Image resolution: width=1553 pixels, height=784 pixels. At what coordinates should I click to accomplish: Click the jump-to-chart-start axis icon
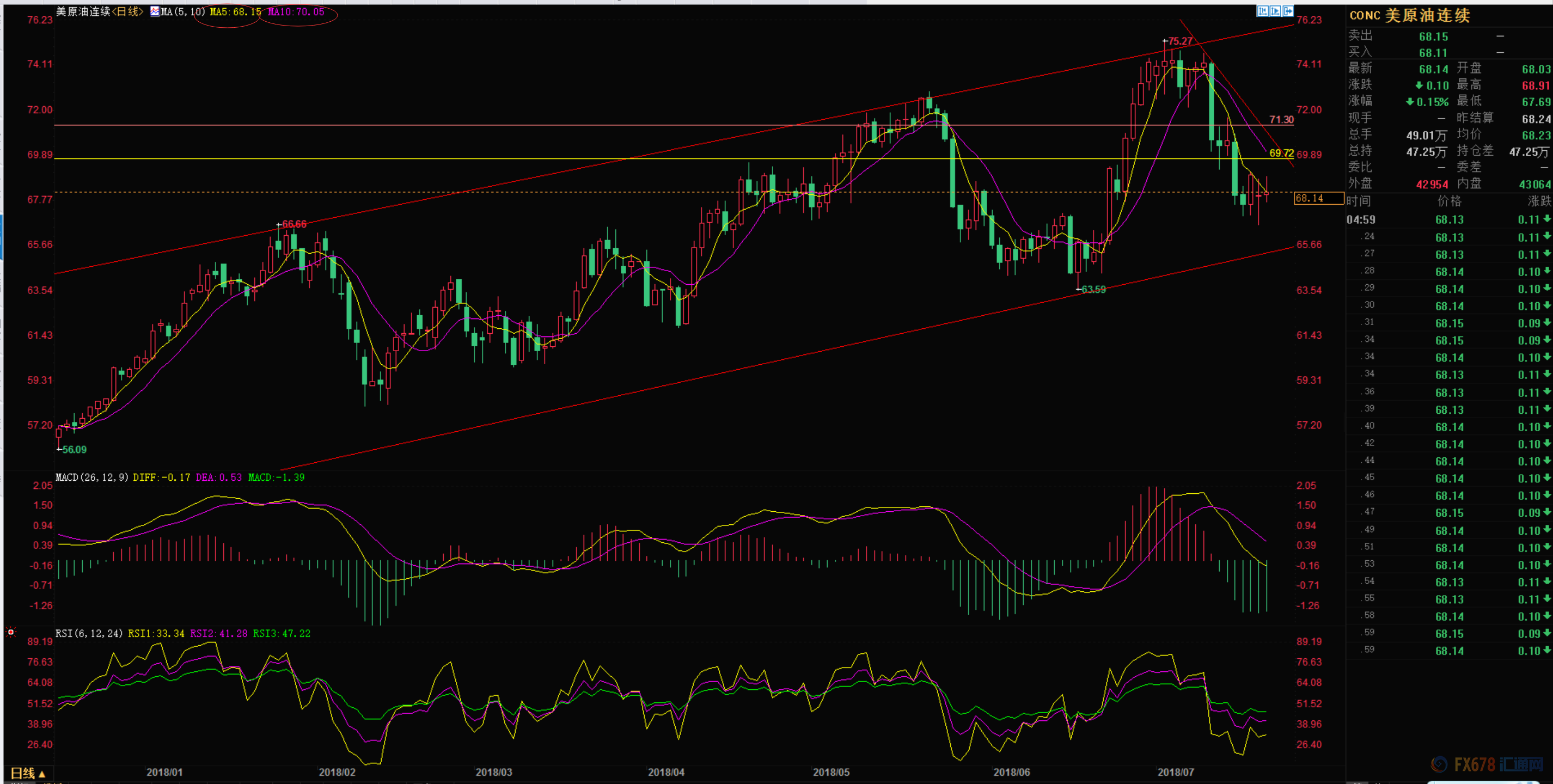(1262, 11)
